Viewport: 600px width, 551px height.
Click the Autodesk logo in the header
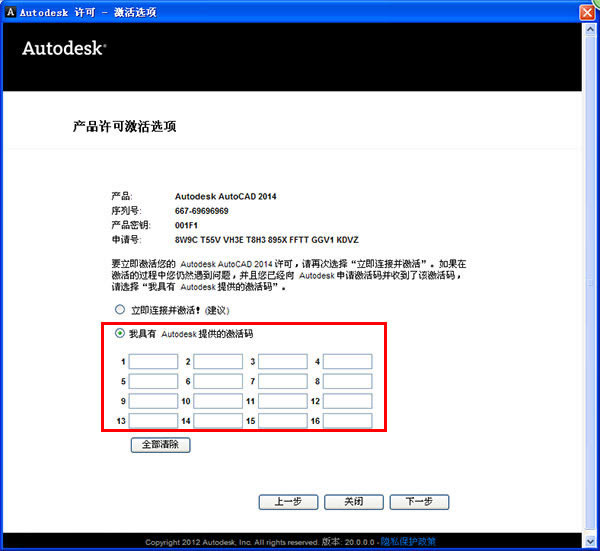click(x=64, y=49)
